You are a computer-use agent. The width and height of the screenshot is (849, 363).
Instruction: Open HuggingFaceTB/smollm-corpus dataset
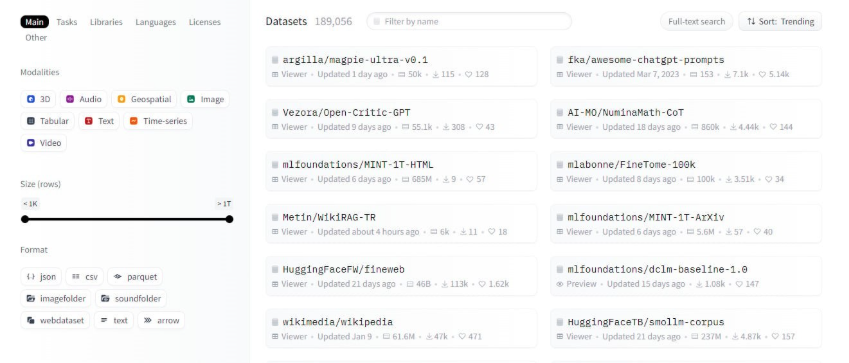coord(686,328)
